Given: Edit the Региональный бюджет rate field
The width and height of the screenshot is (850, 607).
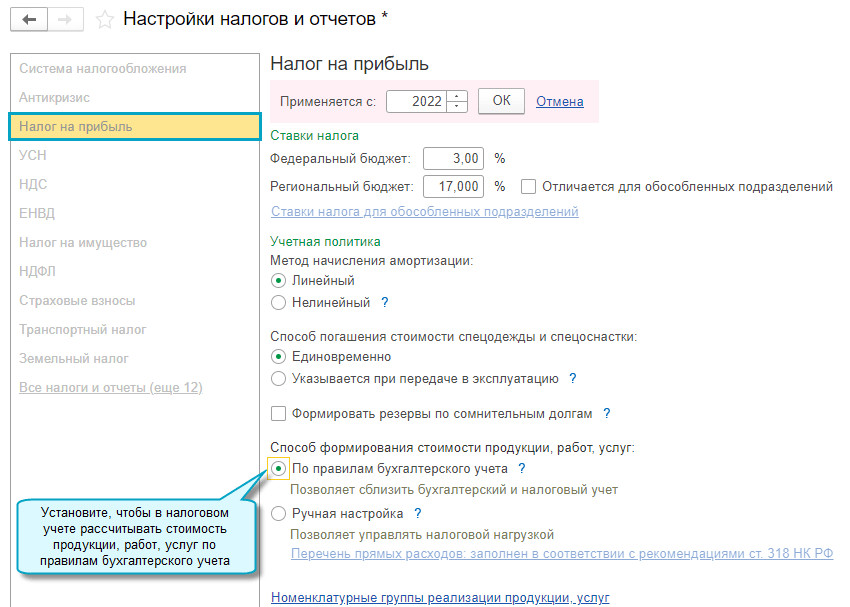Looking at the screenshot, I should (x=453, y=187).
